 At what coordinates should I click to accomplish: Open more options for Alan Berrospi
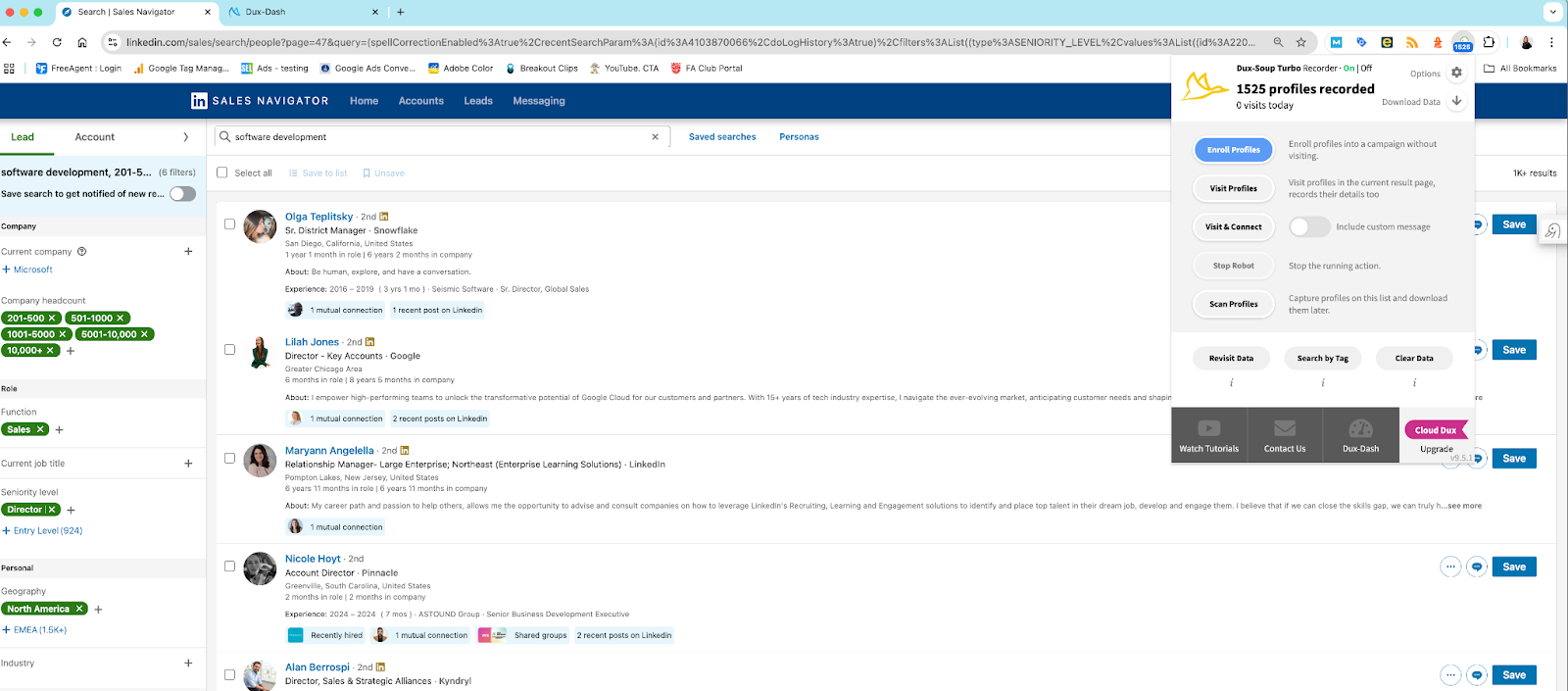(1450, 674)
